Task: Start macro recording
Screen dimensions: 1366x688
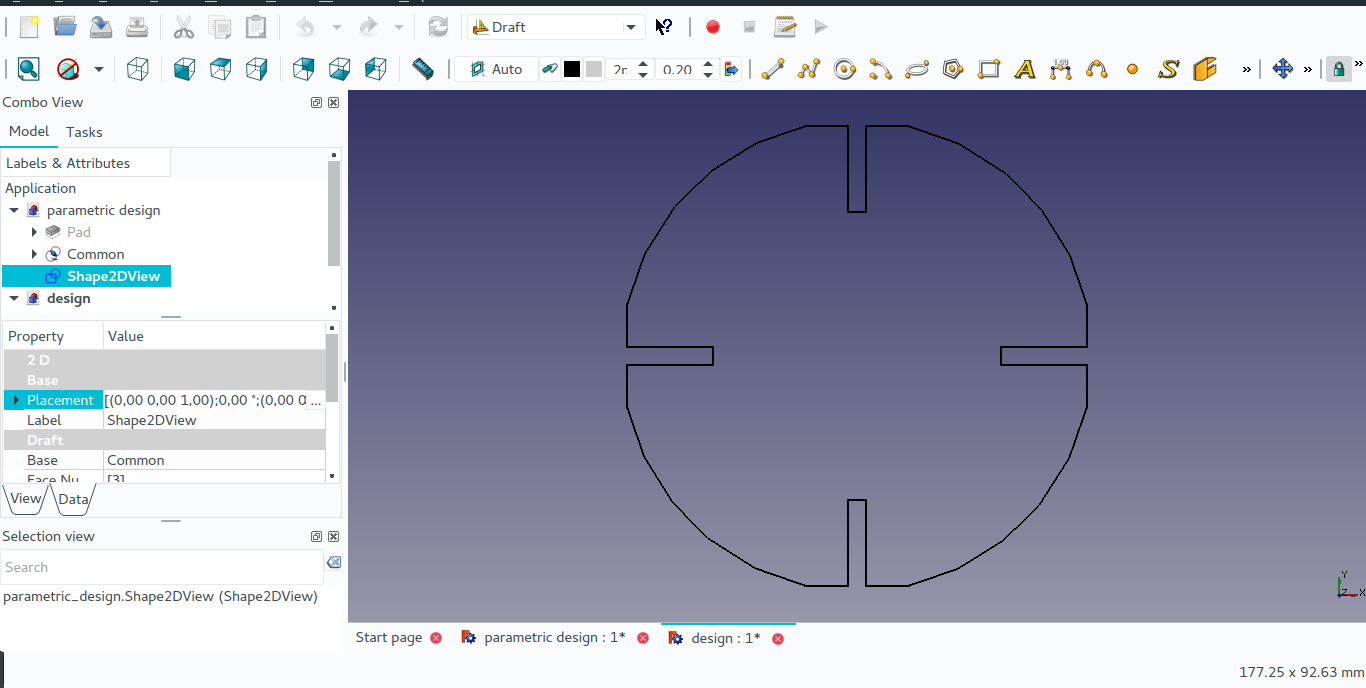Action: 713,26
